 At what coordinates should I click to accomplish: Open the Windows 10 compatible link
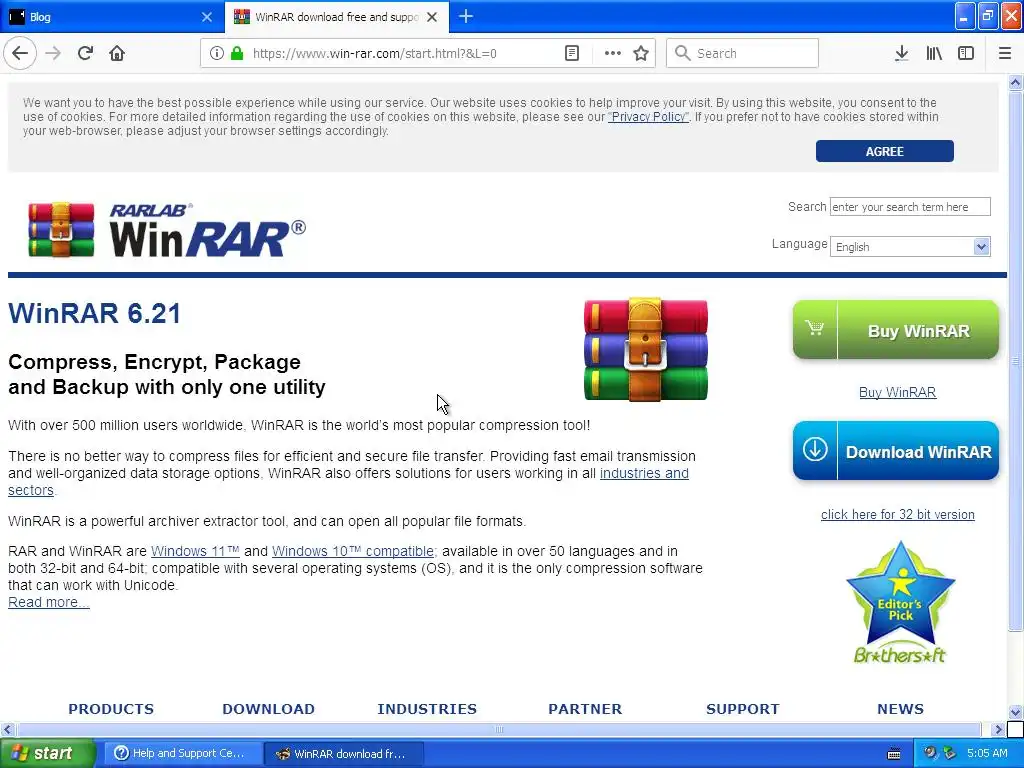point(353,551)
